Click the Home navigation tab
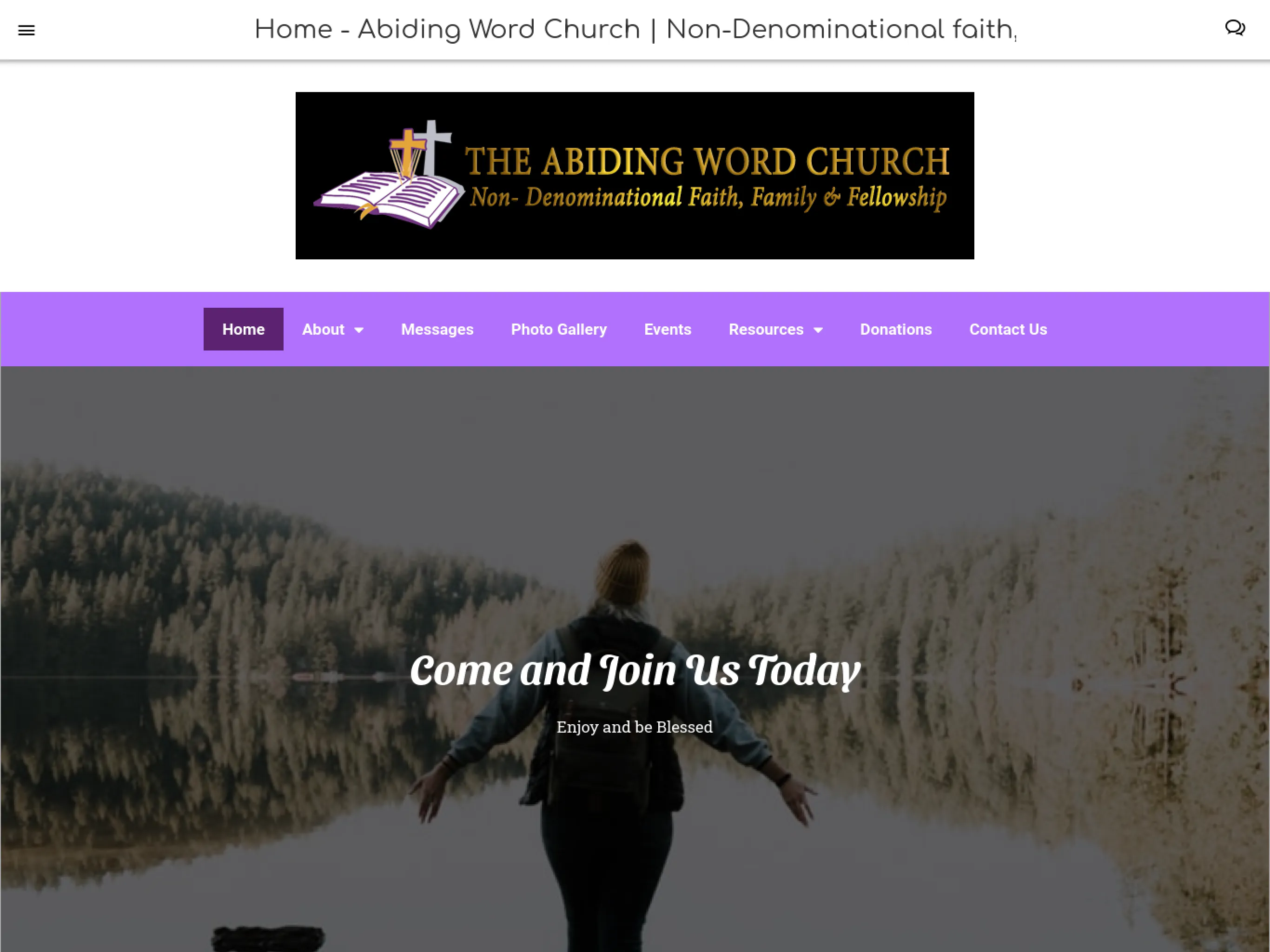The image size is (1270, 952). (243, 329)
